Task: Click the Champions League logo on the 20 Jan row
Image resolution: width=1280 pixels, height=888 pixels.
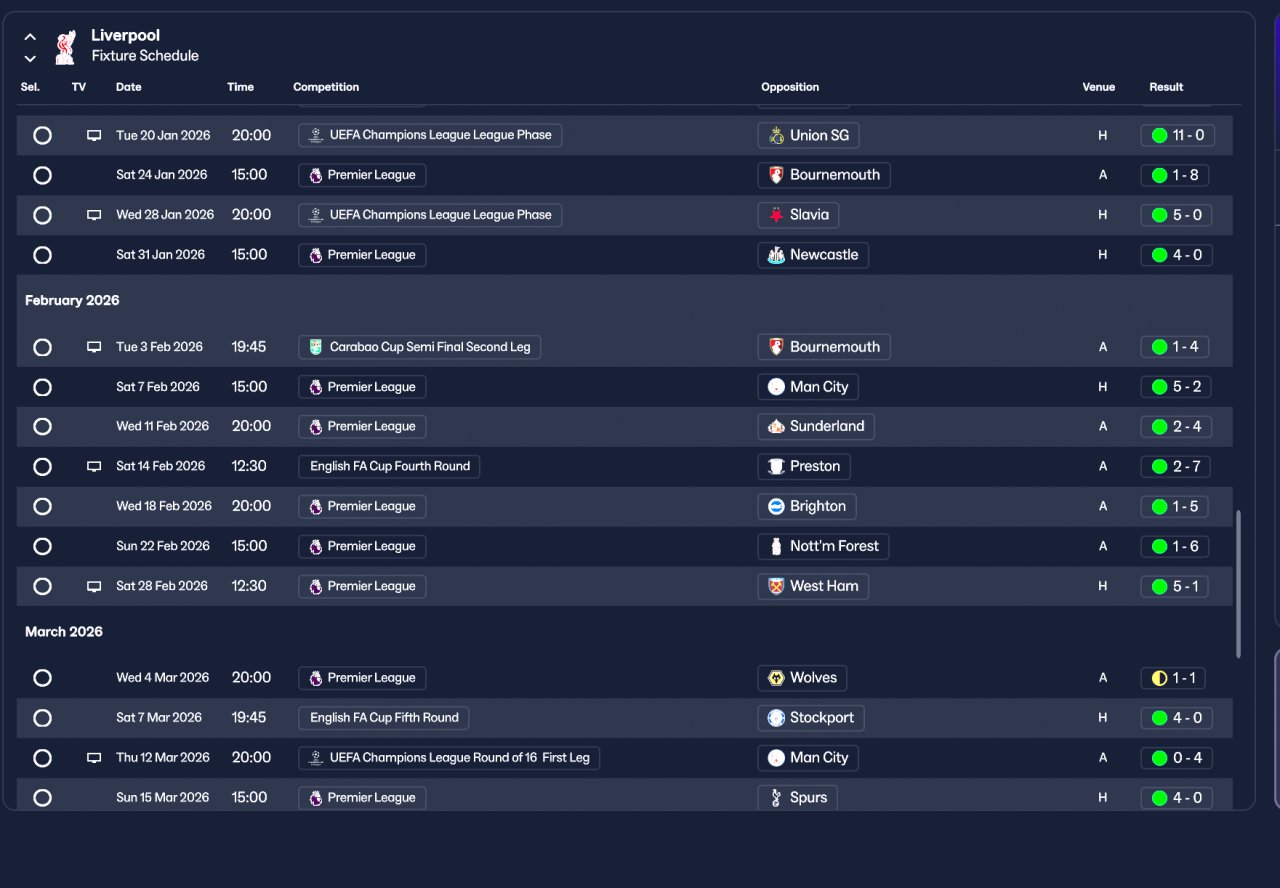Action: pyautogui.click(x=316, y=135)
